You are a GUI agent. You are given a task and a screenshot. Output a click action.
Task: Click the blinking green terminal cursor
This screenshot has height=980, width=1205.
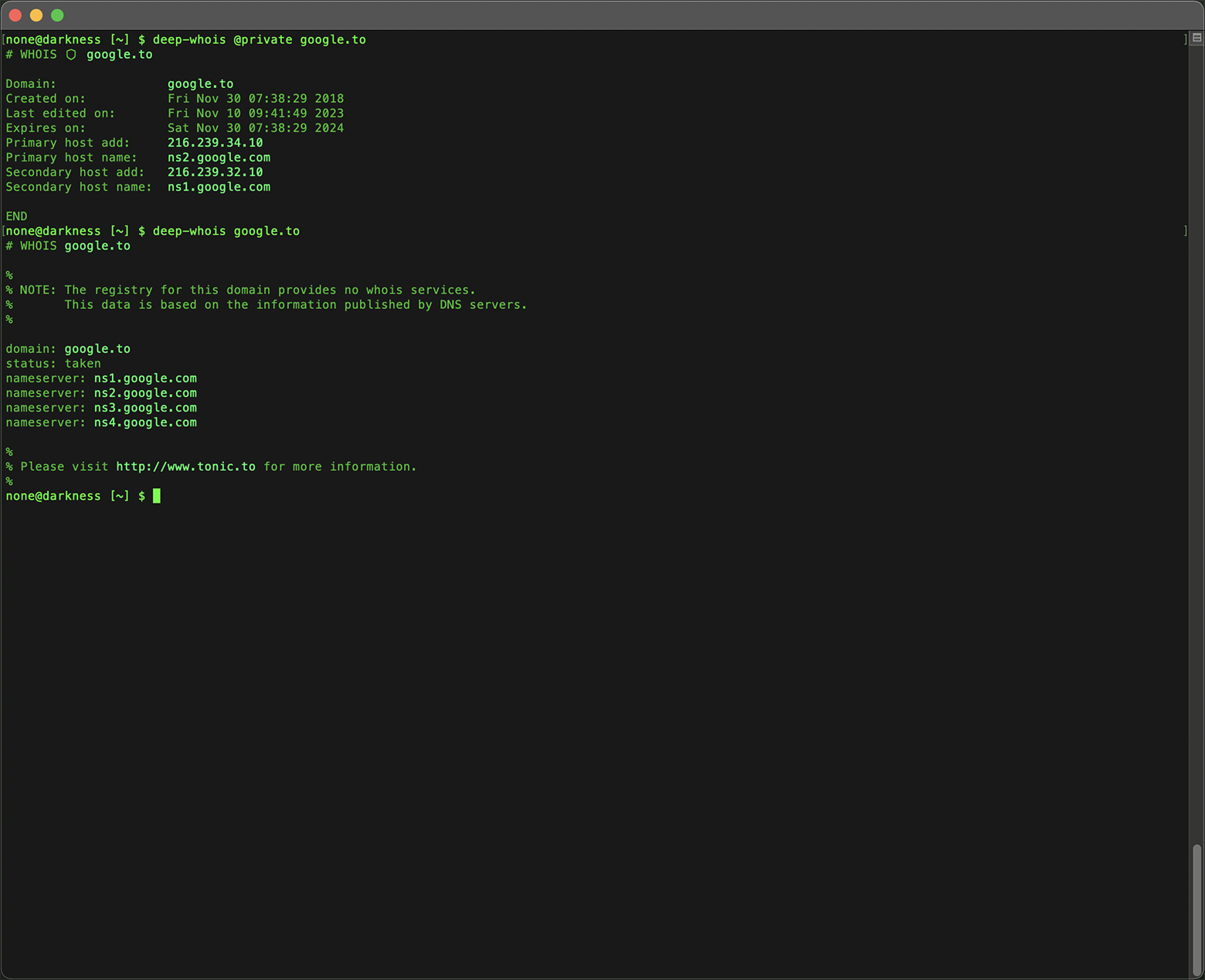[x=157, y=496]
